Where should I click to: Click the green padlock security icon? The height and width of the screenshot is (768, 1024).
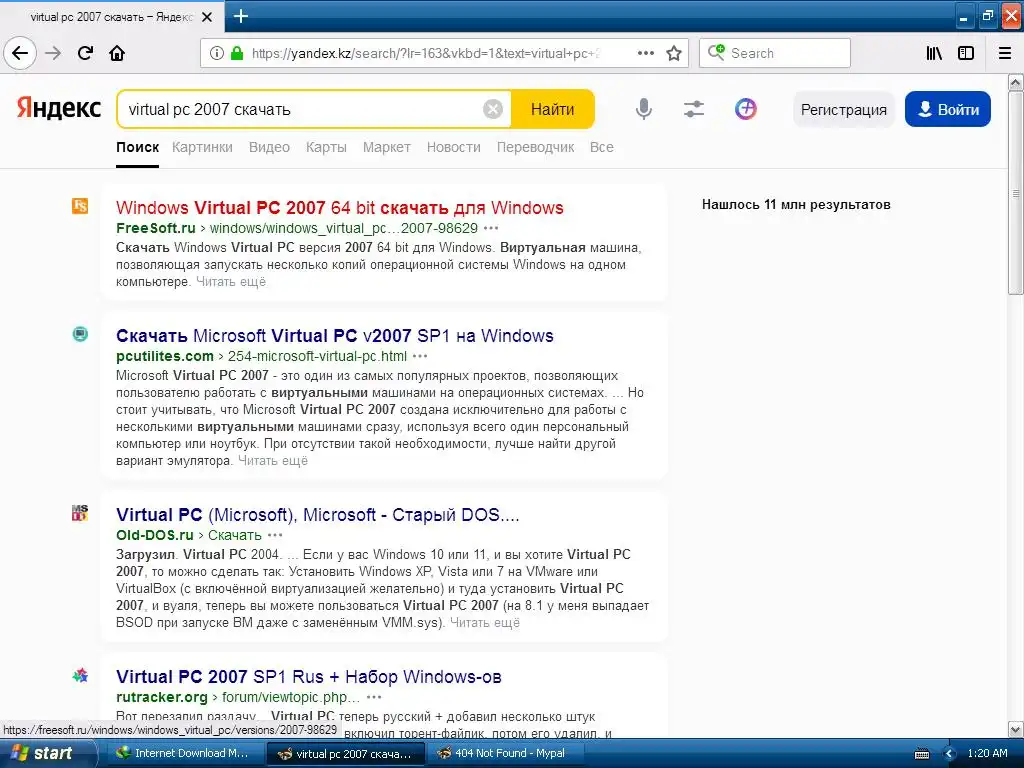coord(237,53)
